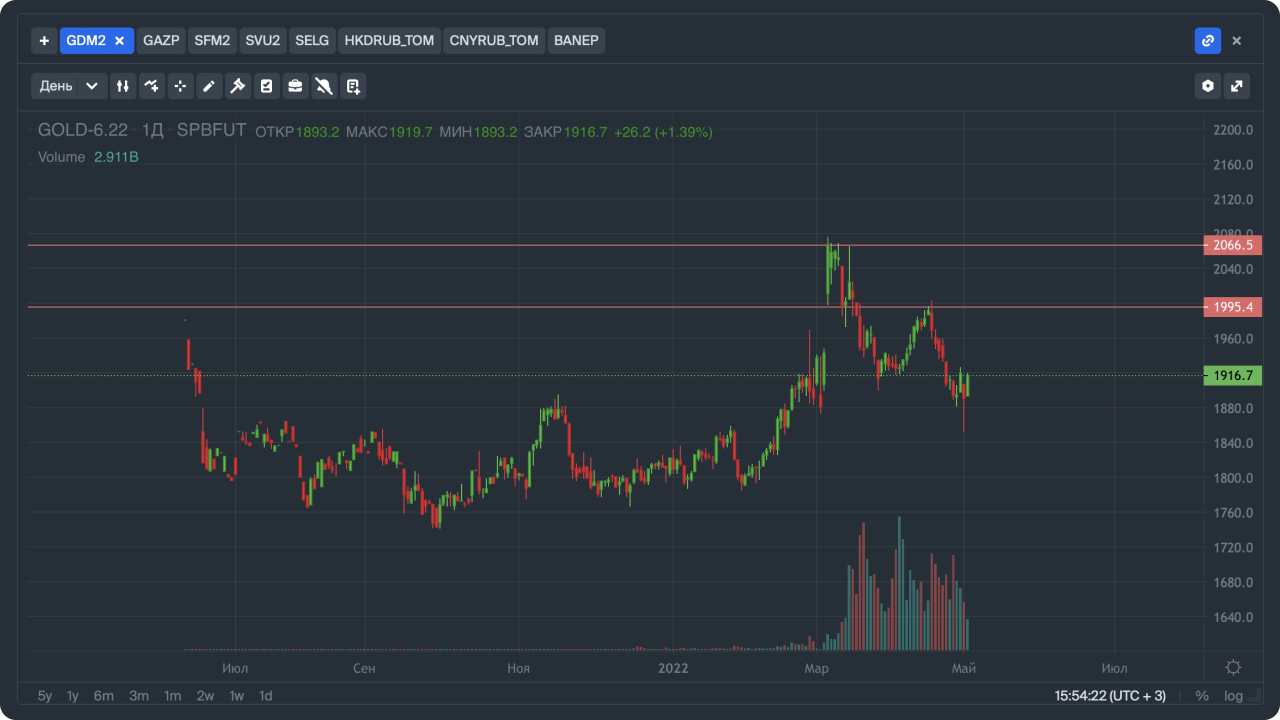Open chart settings hexagon icon
Viewport: 1280px width, 720px height.
pyautogui.click(x=1208, y=86)
